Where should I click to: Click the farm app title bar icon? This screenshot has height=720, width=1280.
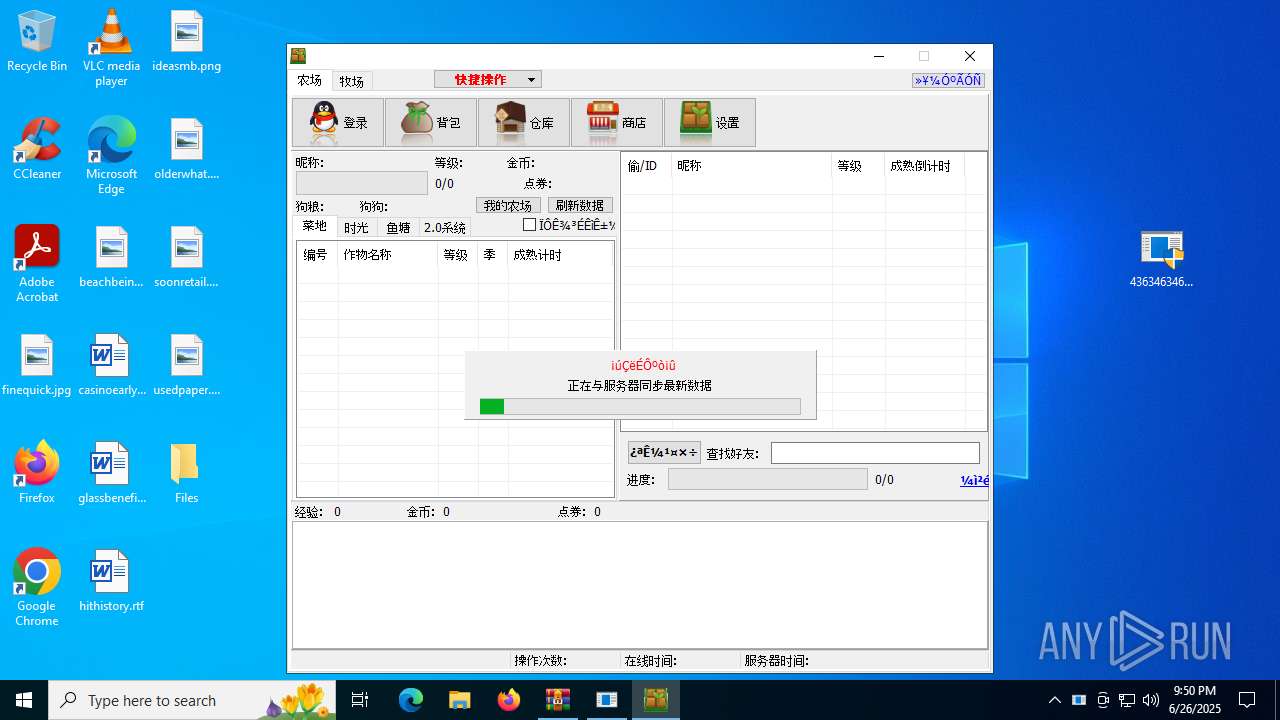[298, 56]
